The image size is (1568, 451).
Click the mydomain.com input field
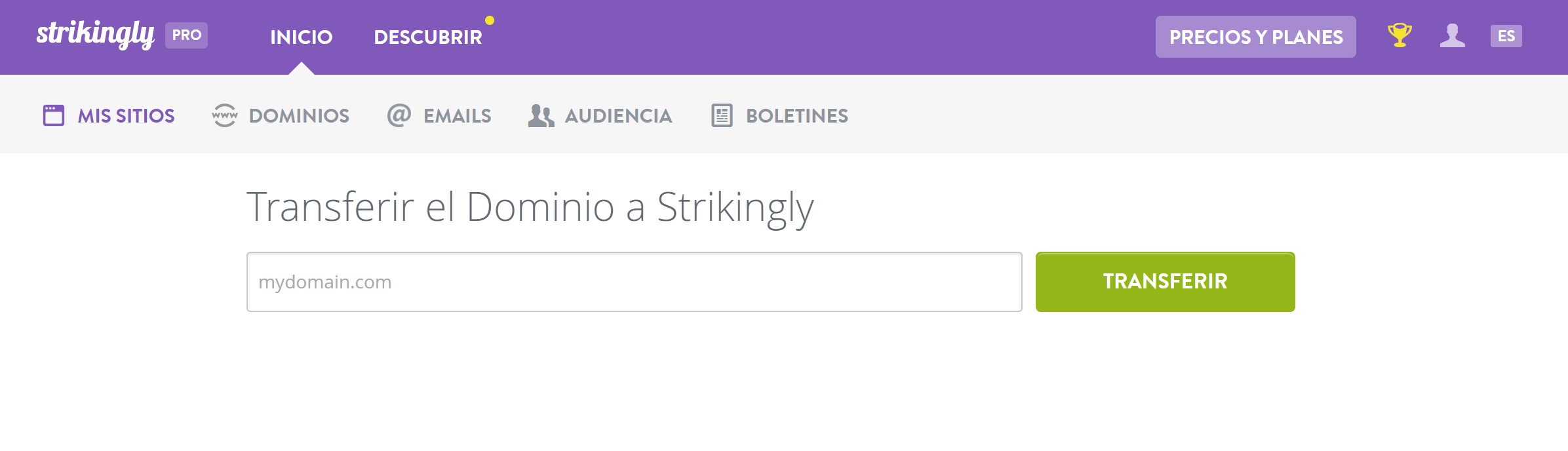click(x=634, y=281)
